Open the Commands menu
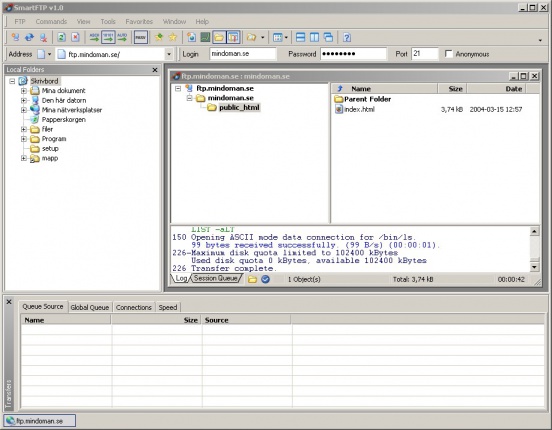Viewport: 552px width, 430px height. (51, 21)
